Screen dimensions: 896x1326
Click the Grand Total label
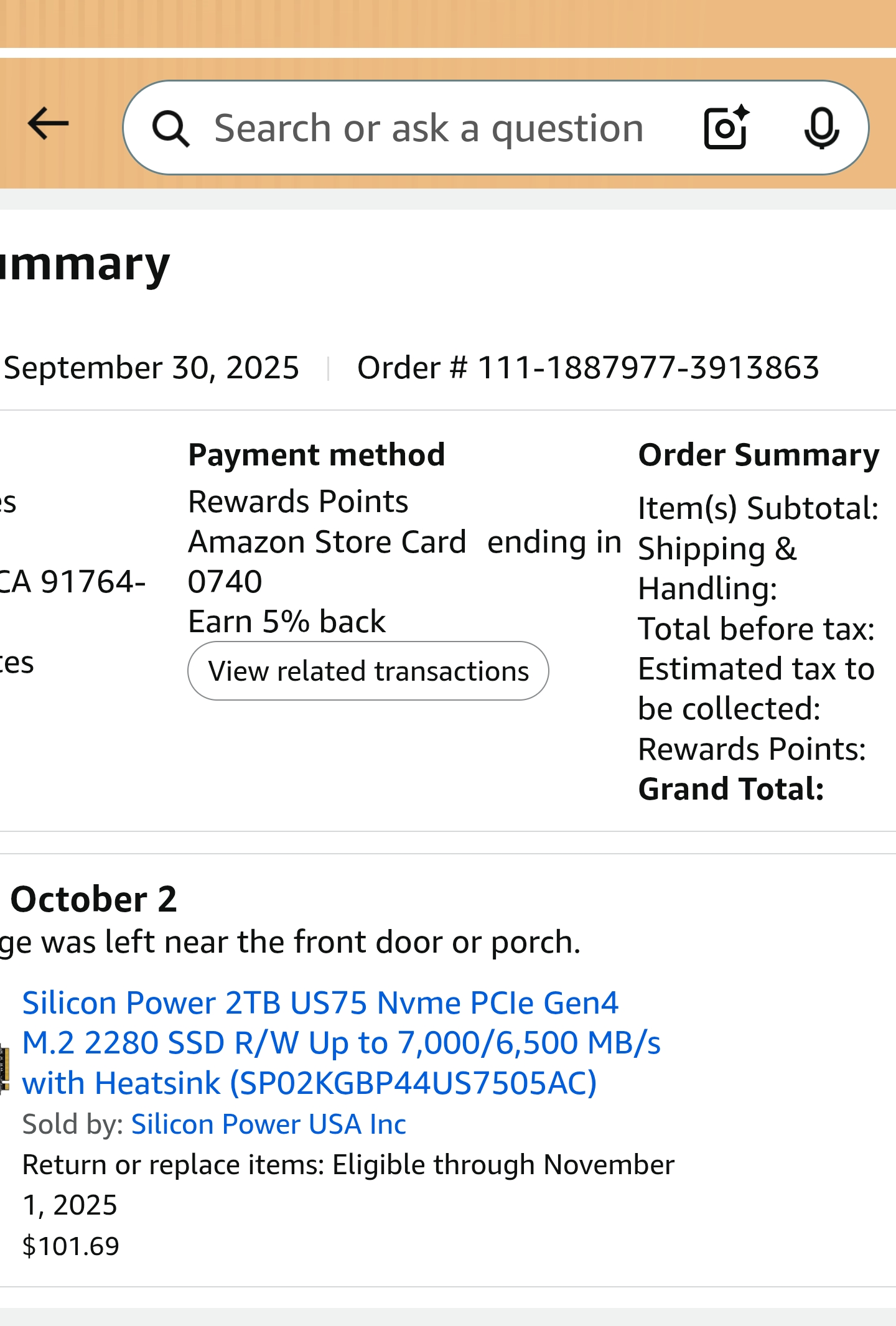click(x=731, y=789)
